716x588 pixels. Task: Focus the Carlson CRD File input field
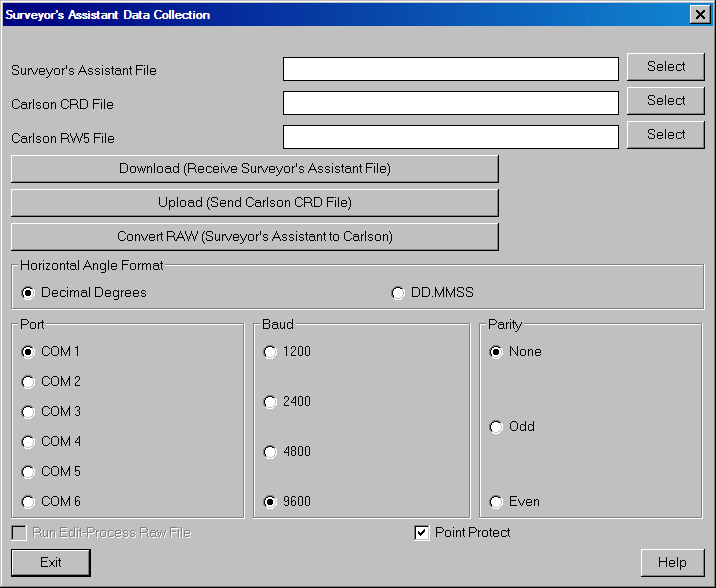(x=451, y=103)
